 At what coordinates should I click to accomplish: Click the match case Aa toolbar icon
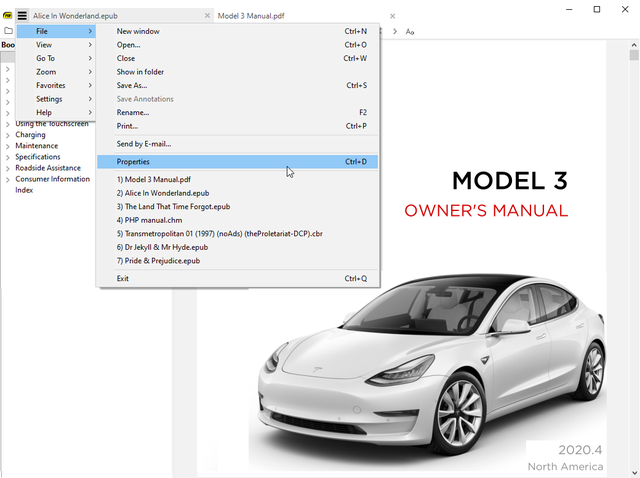[x=410, y=31]
